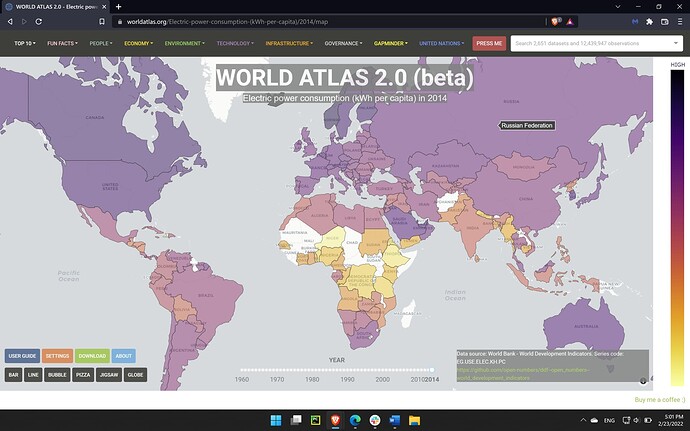
Task: Open the orange SETTINGS button
Action: (57, 356)
